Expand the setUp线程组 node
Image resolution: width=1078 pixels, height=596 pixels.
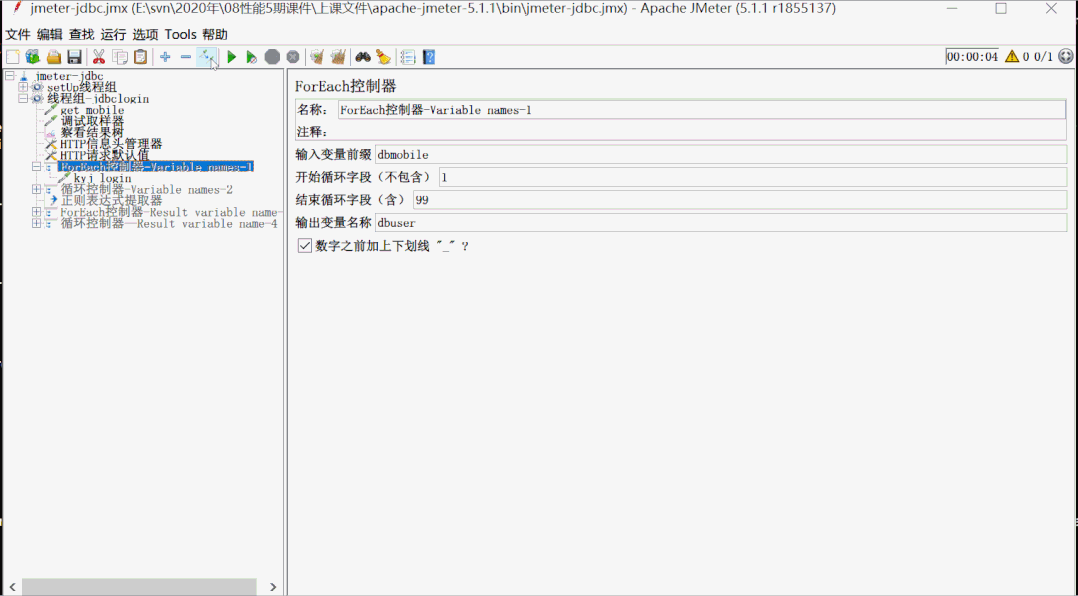pos(23,87)
